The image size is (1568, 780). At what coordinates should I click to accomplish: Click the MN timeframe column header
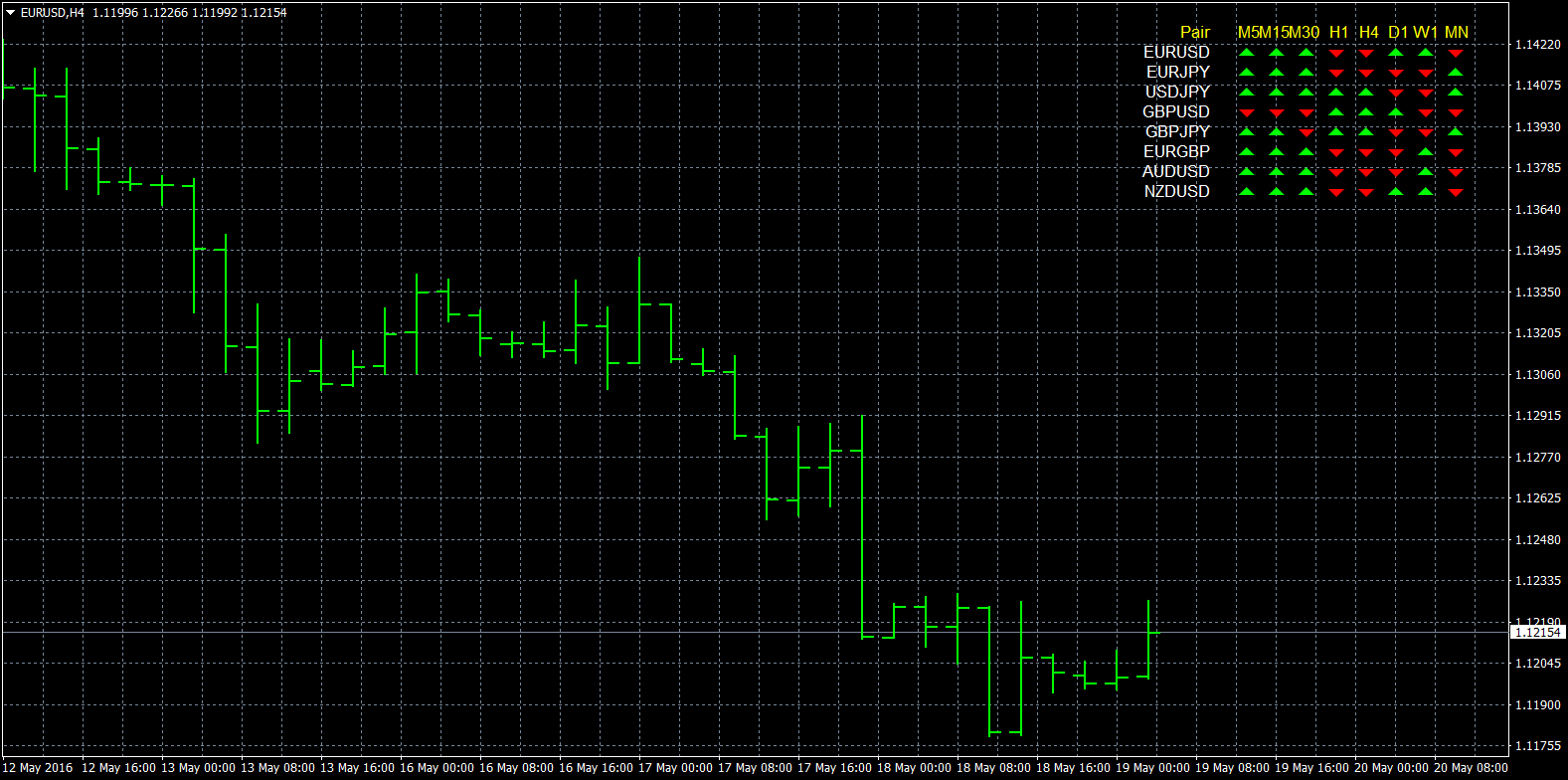click(x=1457, y=32)
